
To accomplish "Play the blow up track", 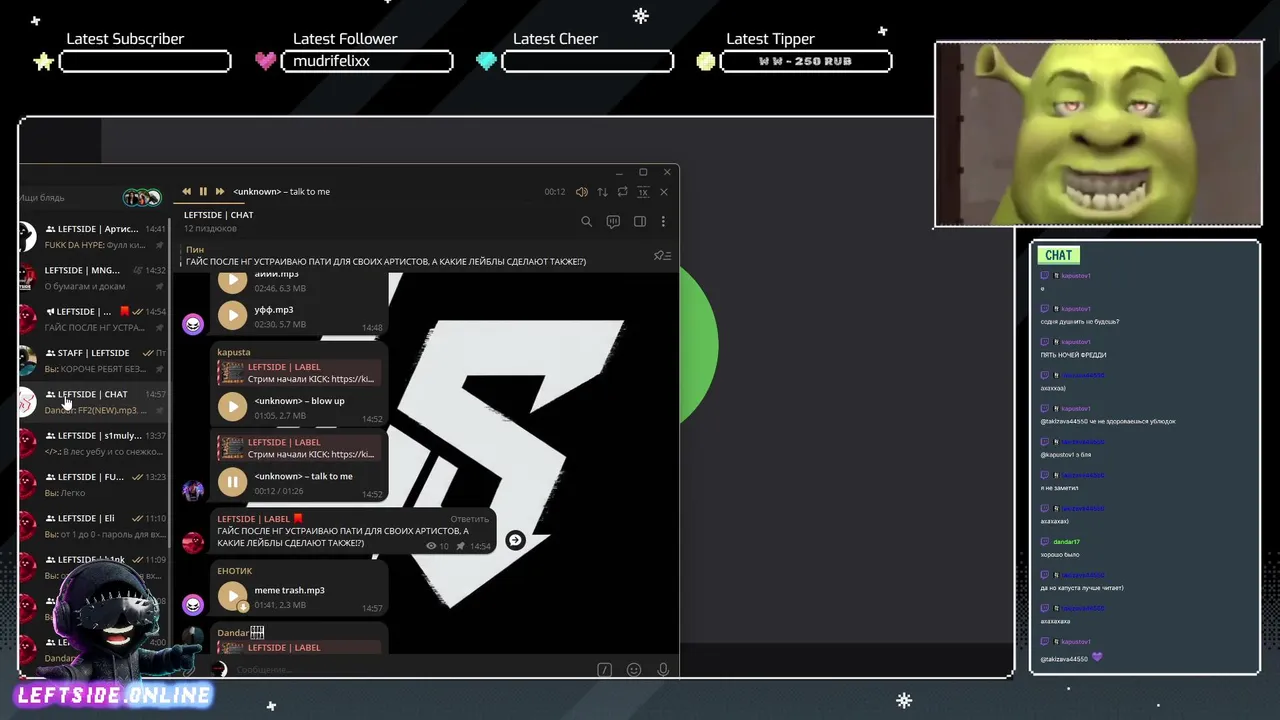I will tap(233, 406).
